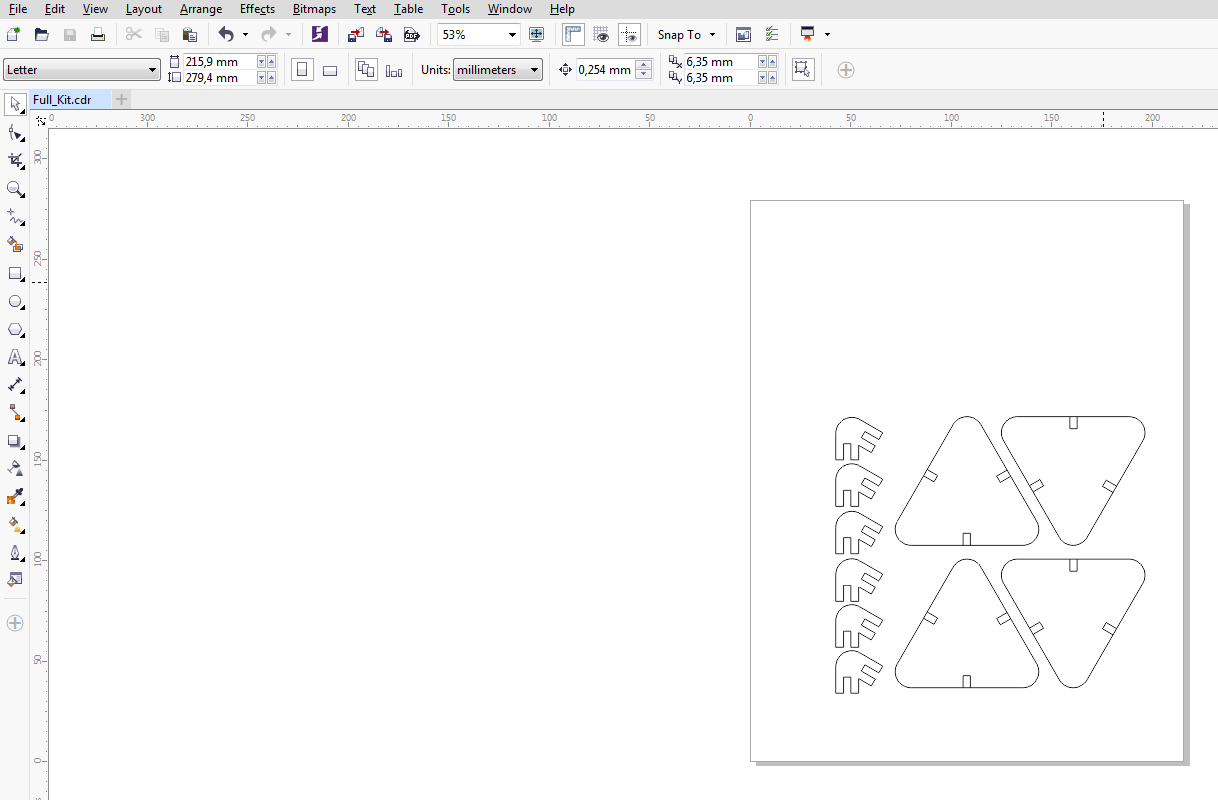Select the Rectangle tool

click(x=15, y=273)
